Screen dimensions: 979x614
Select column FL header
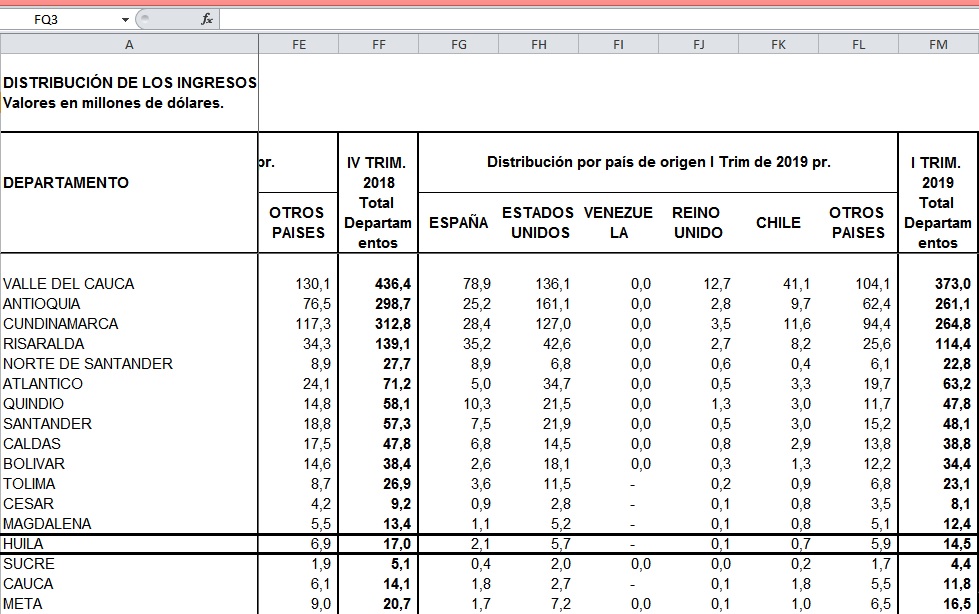858,44
